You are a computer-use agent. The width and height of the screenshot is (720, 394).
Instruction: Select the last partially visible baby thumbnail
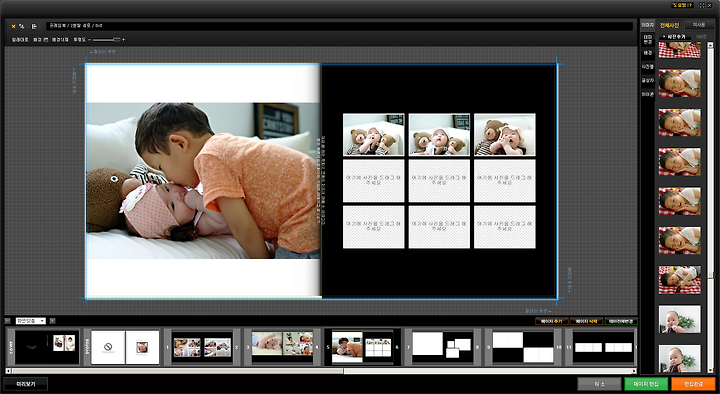coord(680,359)
